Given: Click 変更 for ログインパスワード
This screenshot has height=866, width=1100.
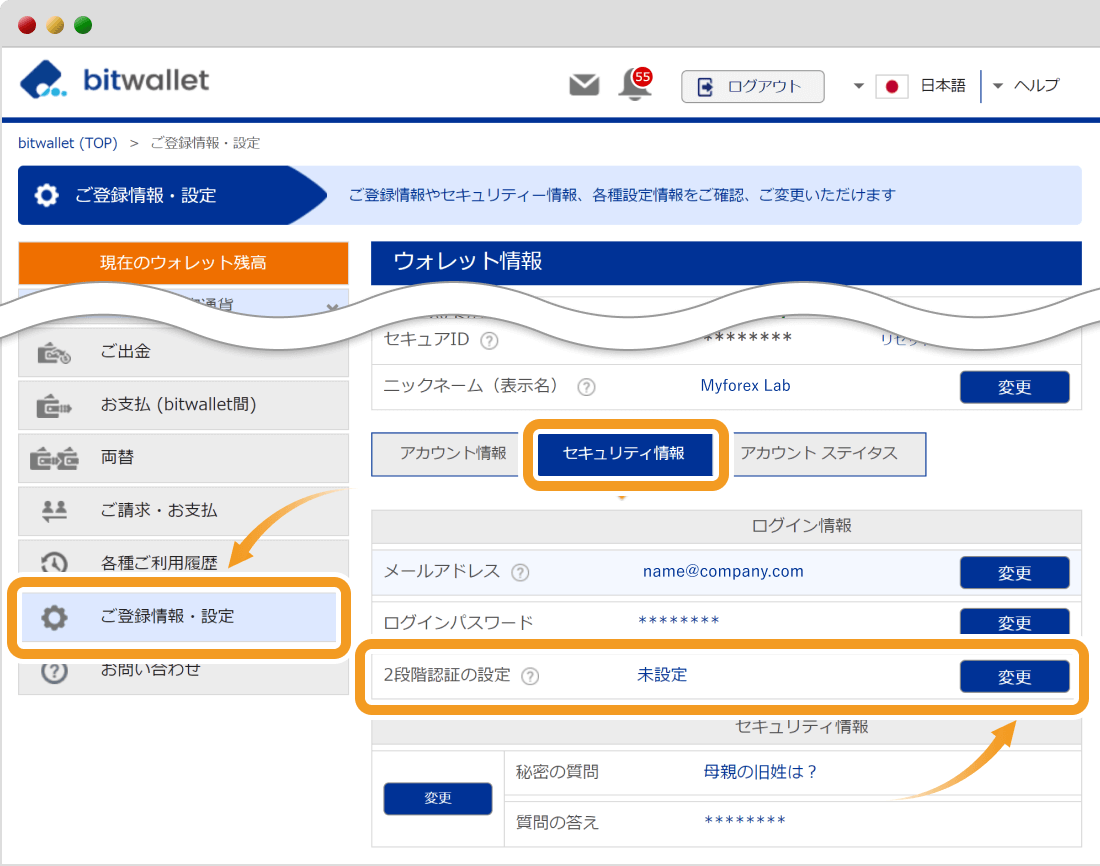Looking at the screenshot, I should pyautogui.click(x=1014, y=621).
